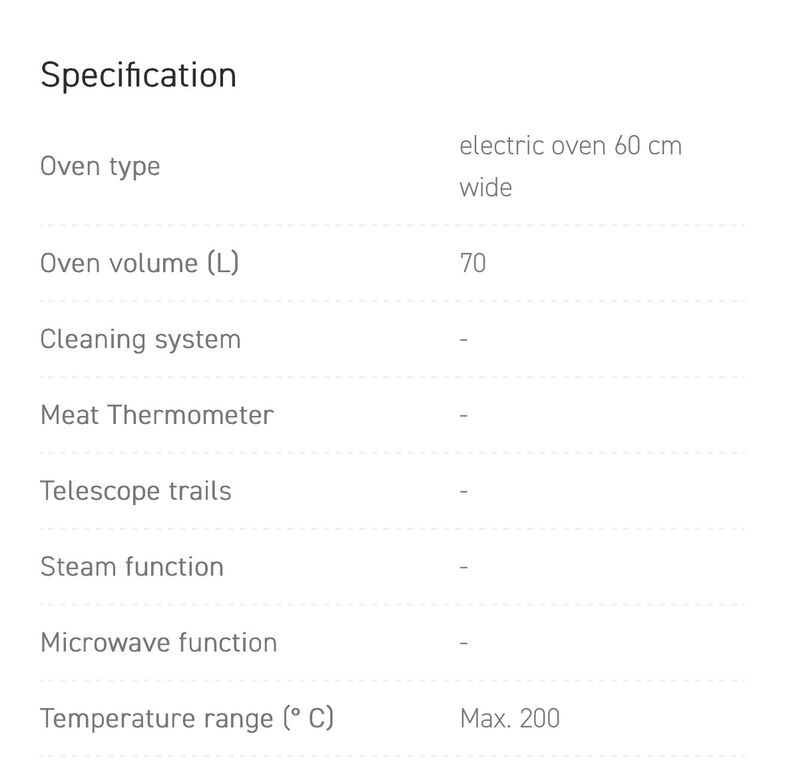Click the Max. 200 temperature value
The height and width of the screenshot is (768, 785).
(510, 719)
